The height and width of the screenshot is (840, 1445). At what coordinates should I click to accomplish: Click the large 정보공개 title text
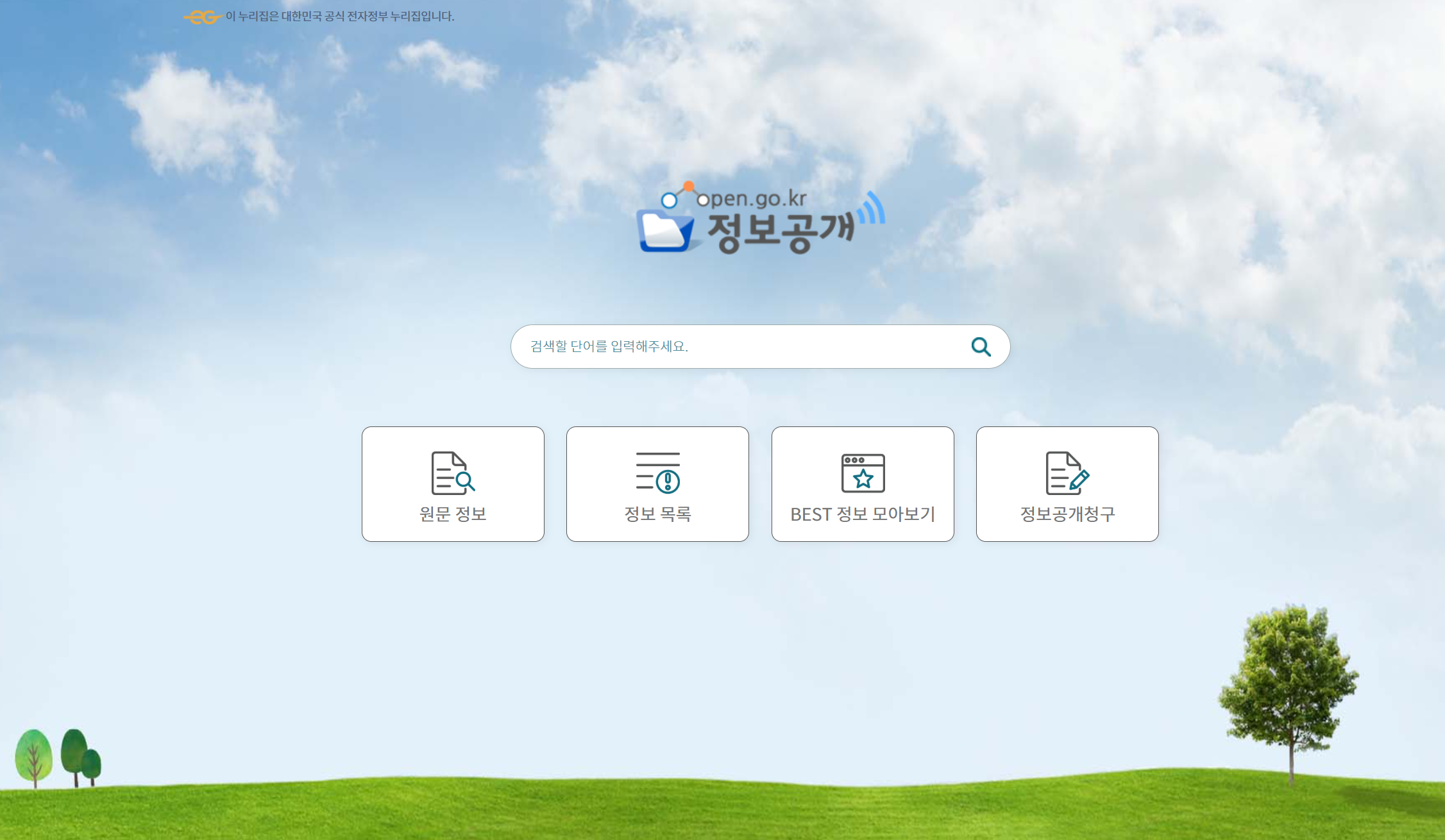[x=781, y=232]
